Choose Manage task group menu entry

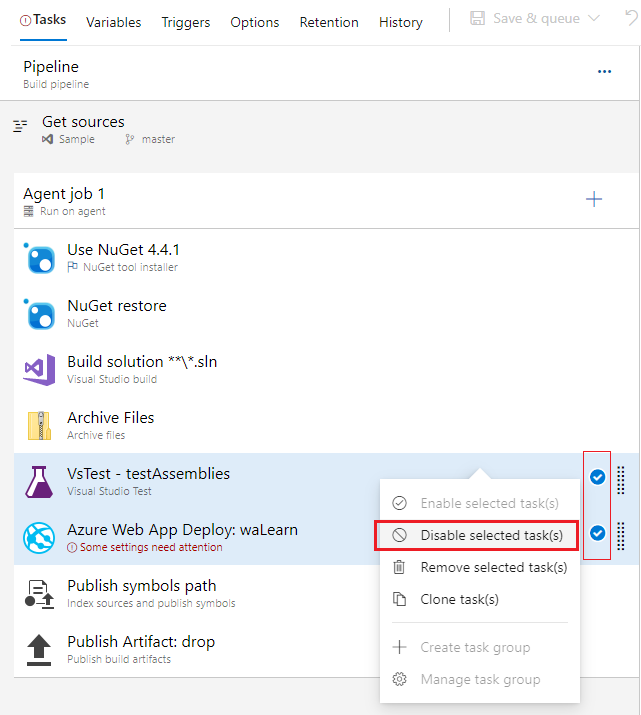480,679
